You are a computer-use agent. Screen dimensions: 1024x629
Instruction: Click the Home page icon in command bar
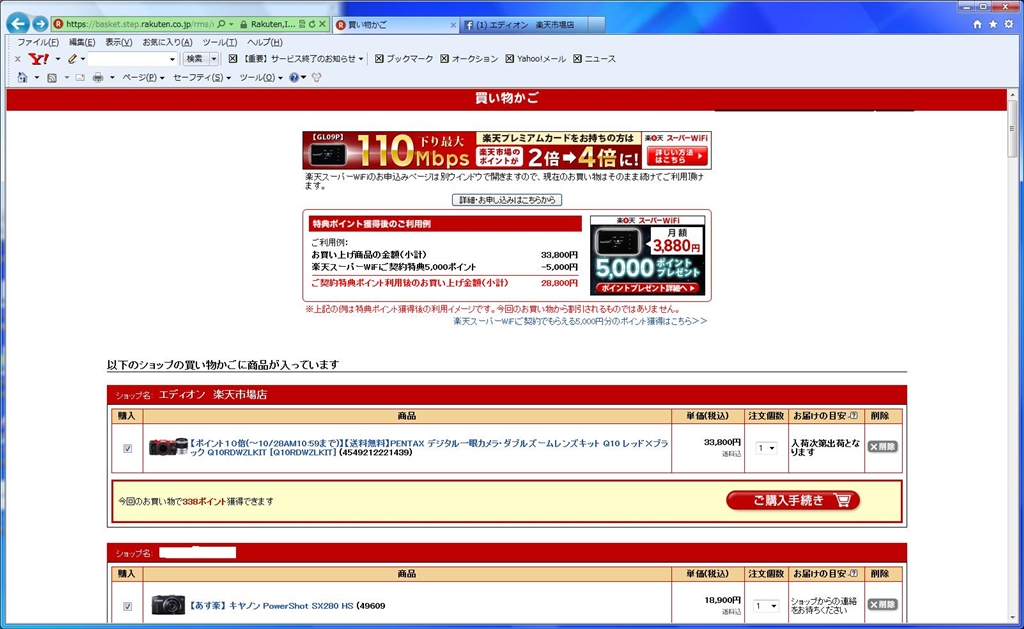click(x=23, y=77)
